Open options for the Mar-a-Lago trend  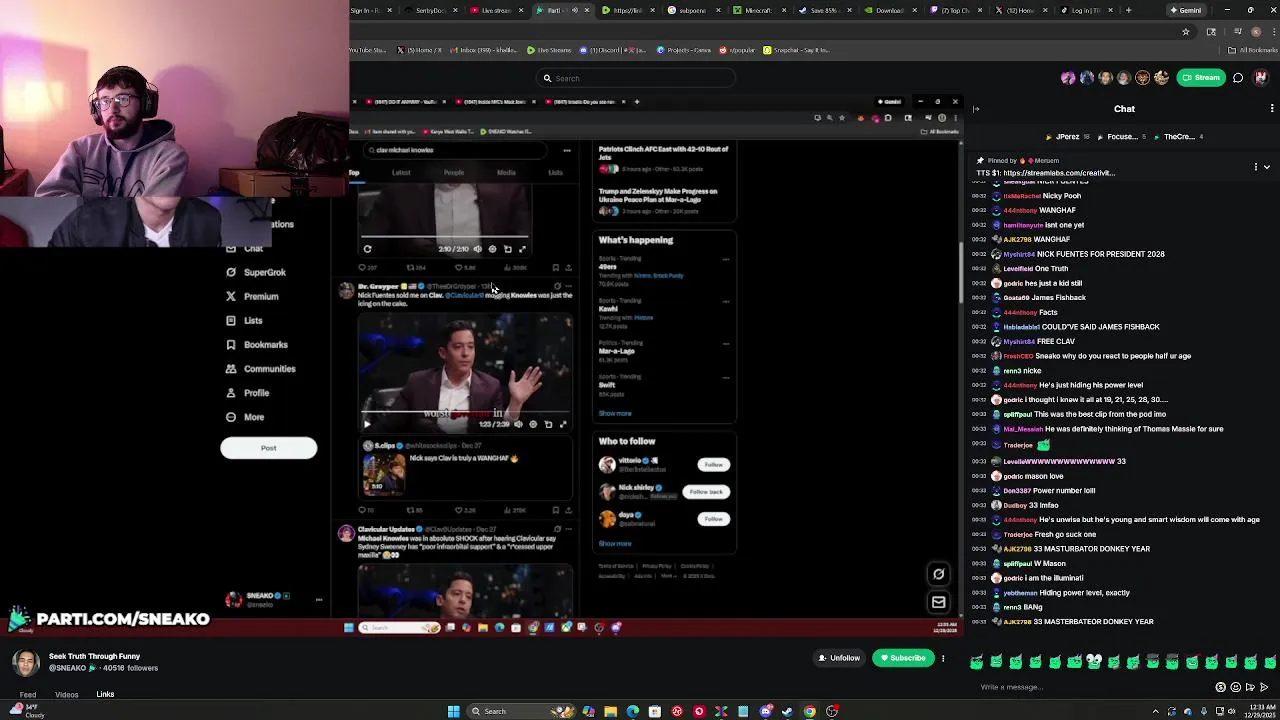726,343
